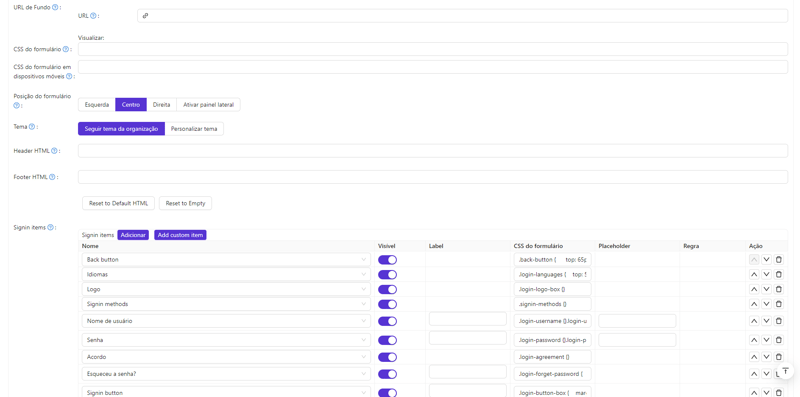Viewport: 800px width, 397px height.
Task: Choose Seguir tema da organização
Action: (121, 129)
